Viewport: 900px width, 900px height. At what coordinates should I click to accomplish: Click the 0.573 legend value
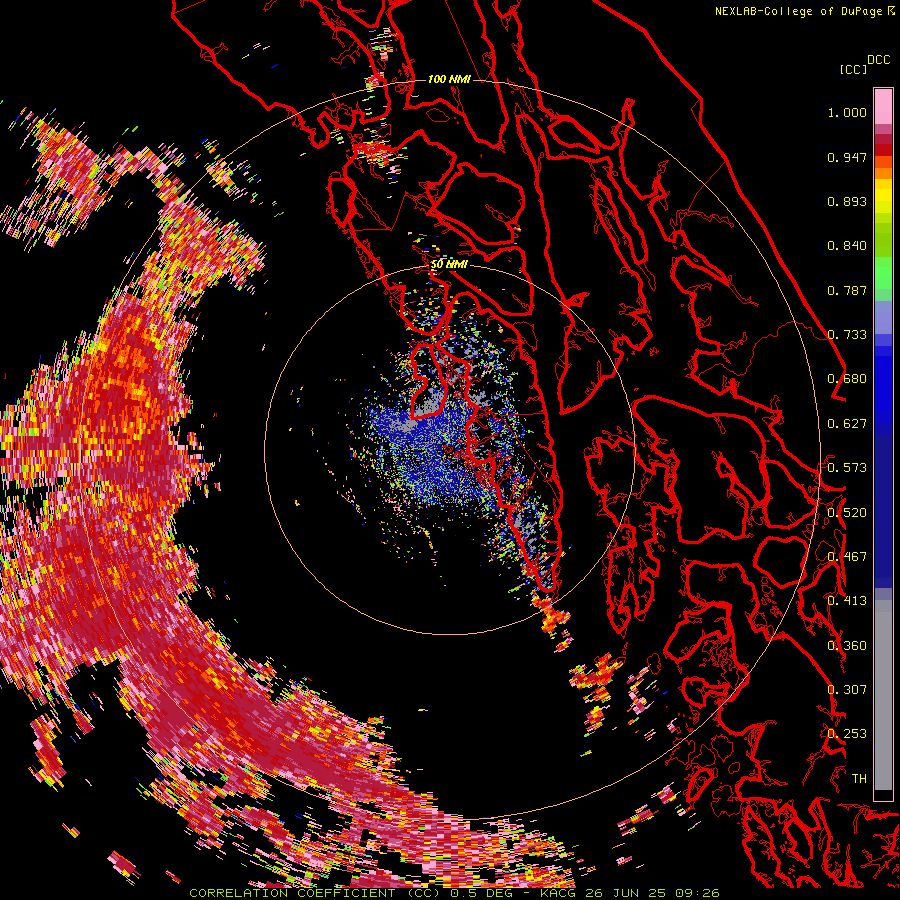pos(847,468)
